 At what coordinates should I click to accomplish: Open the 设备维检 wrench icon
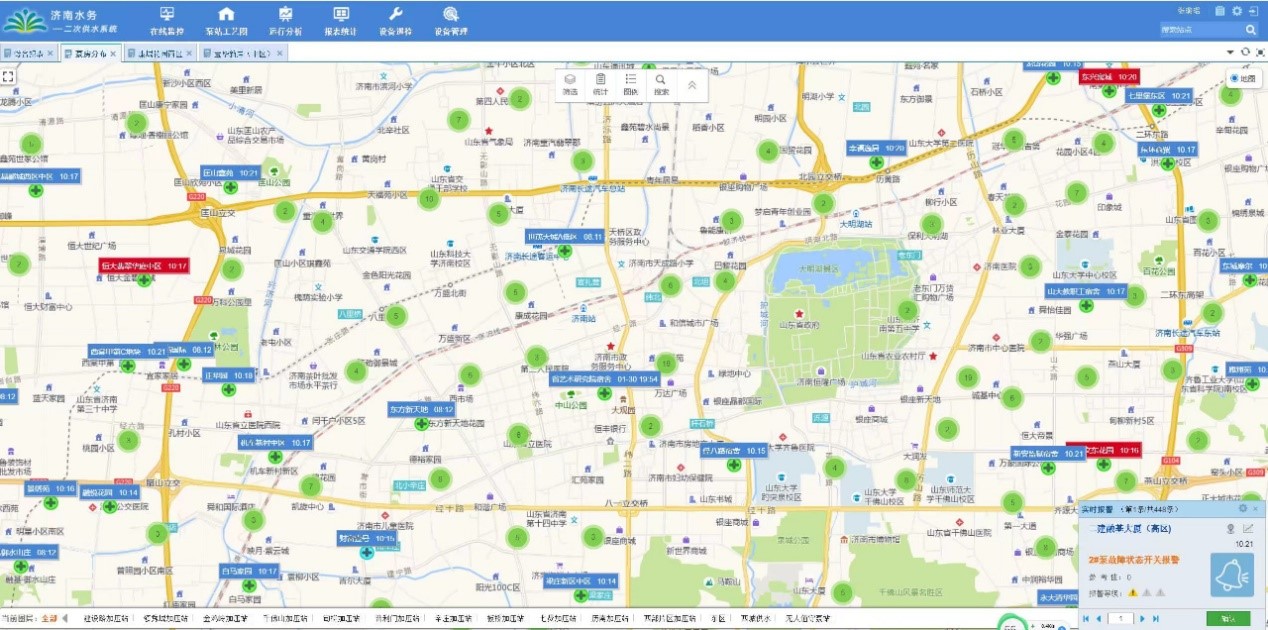tap(395, 20)
